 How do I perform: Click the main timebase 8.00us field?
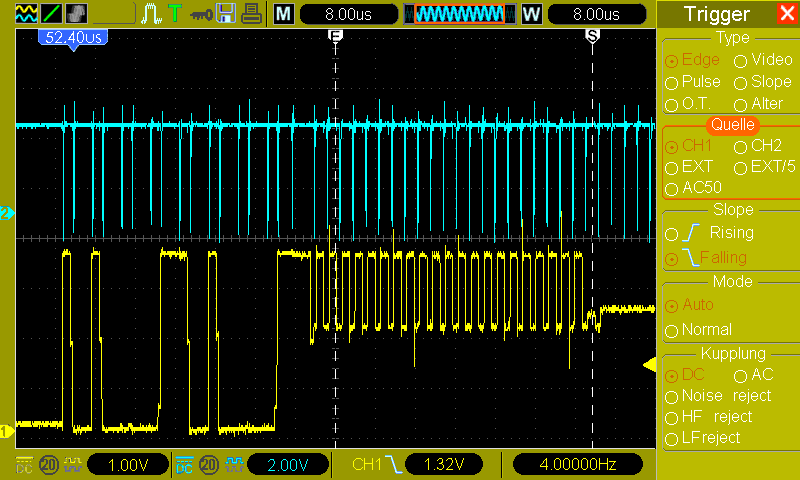[x=348, y=14]
